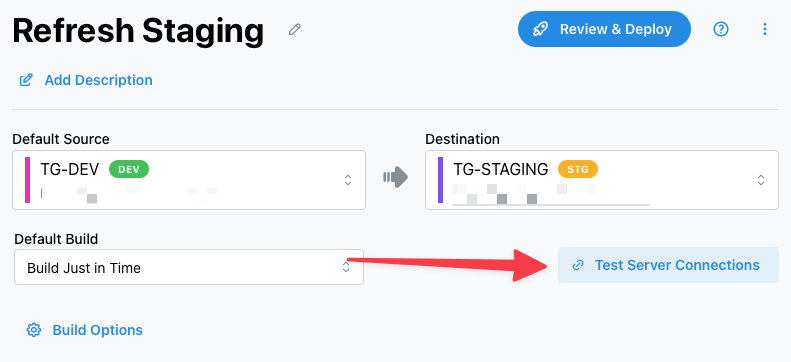The width and height of the screenshot is (791, 362).
Task: Open the three-dot more options menu
Action: (765, 29)
